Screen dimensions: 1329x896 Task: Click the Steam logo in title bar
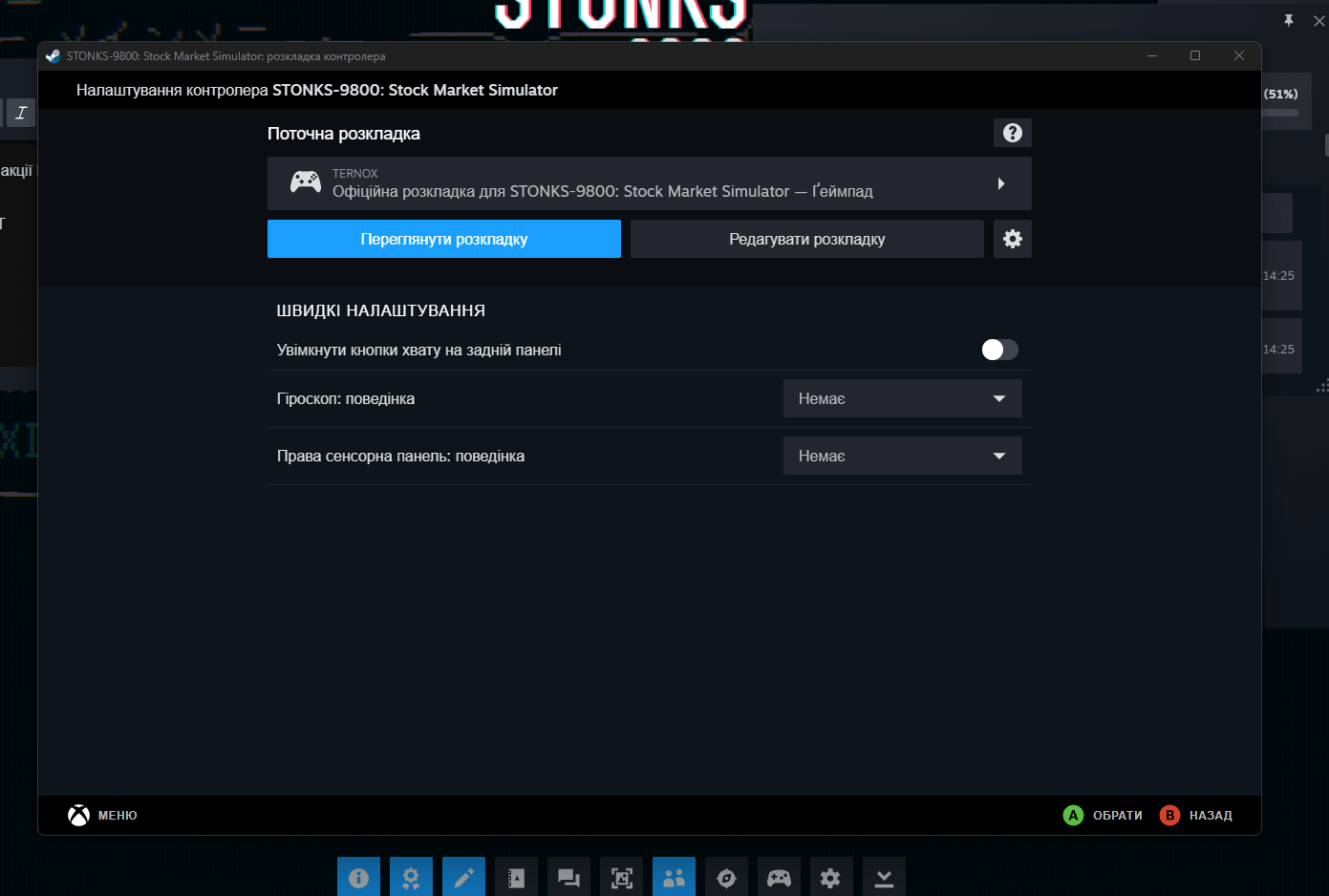tap(54, 55)
